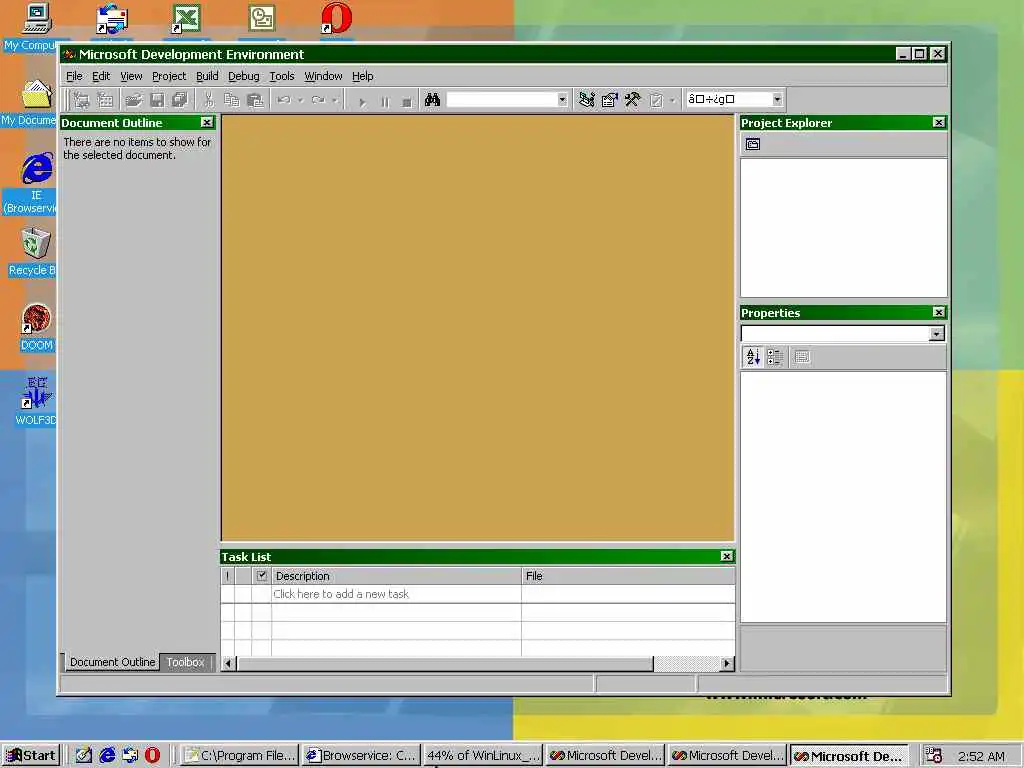Screen dimensions: 1024x768
Task: Click the Save toolbar icon
Action: pos(157,100)
